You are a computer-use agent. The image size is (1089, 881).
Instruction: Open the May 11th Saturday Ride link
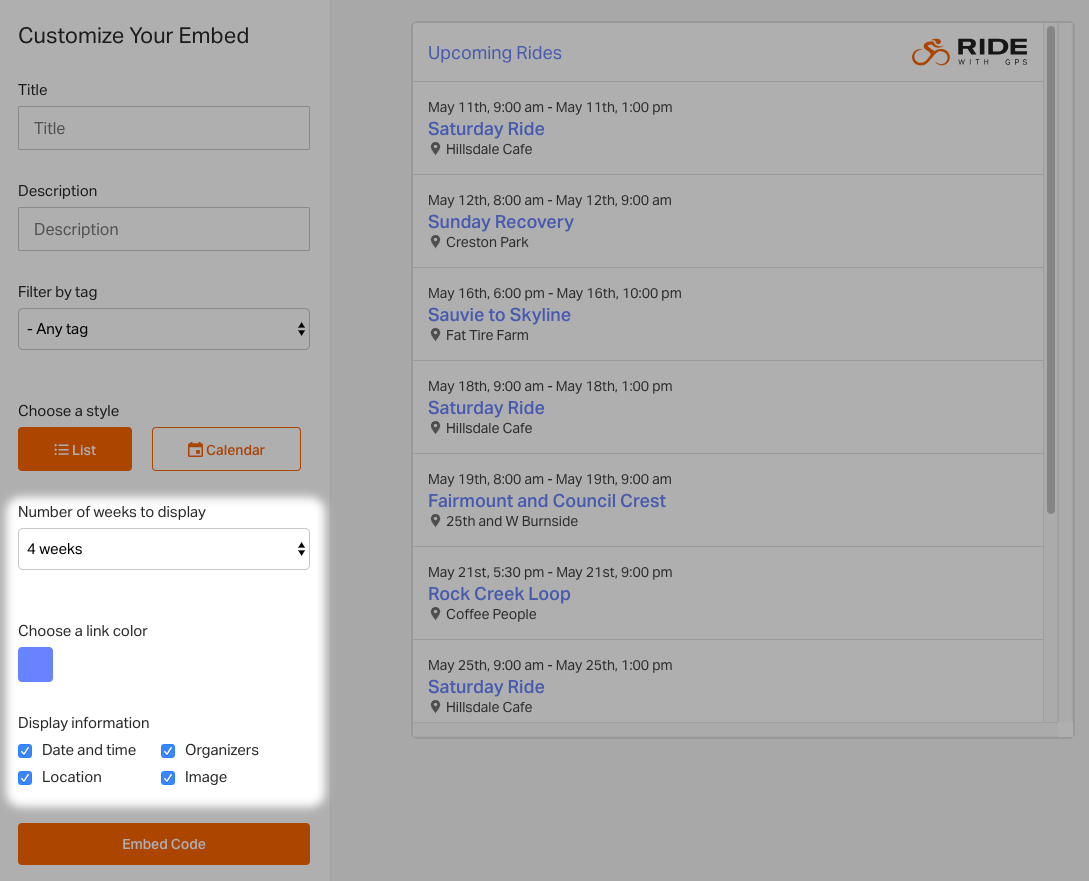pos(486,128)
